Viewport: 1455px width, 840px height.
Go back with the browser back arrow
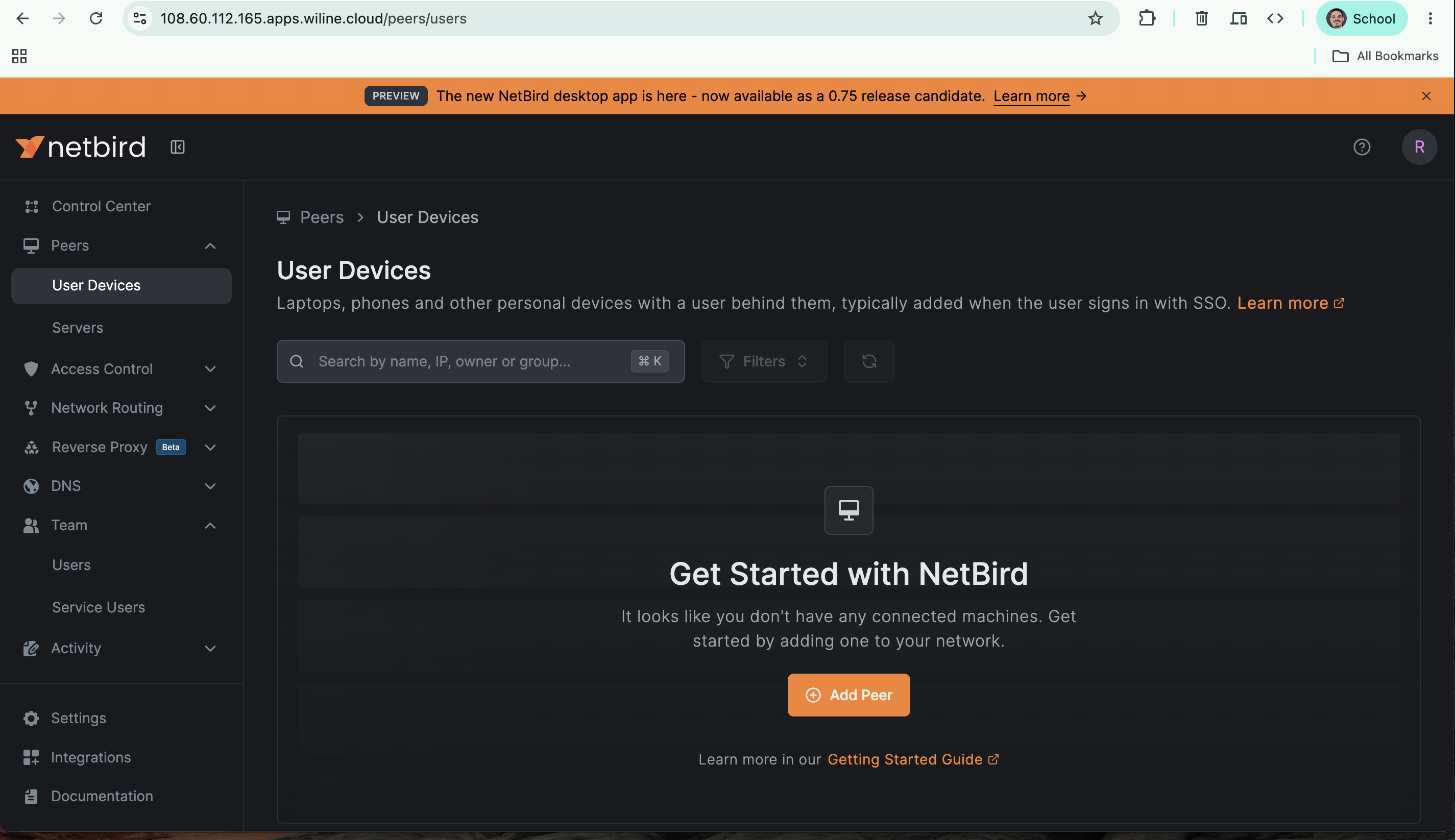pyautogui.click(x=22, y=18)
